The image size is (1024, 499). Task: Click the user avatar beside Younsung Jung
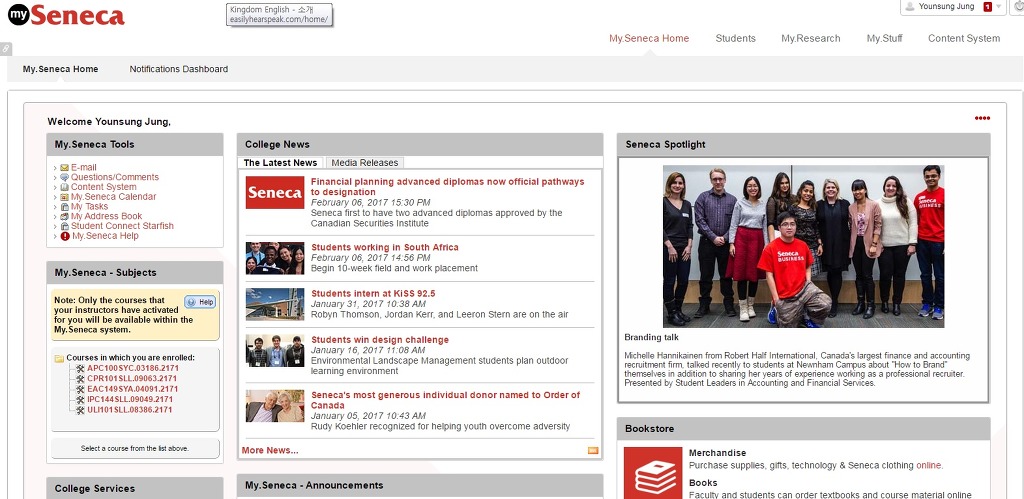(x=910, y=7)
